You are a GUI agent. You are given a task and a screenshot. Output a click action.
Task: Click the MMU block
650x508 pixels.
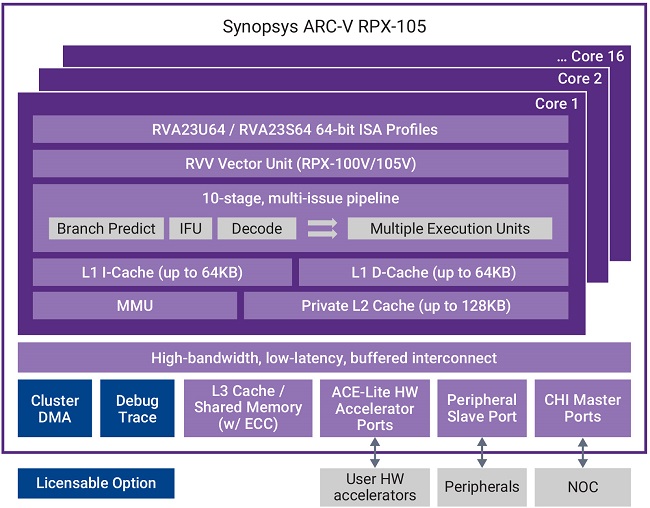[x=135, y=306]
